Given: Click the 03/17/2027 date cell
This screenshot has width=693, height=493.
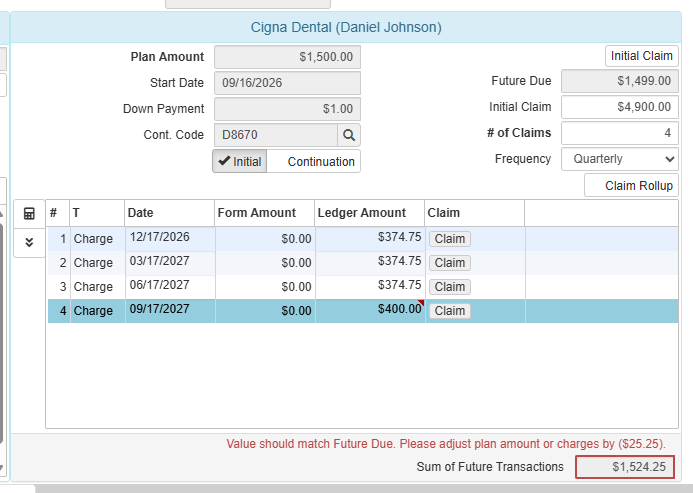Looking at the screenshot, I should point(170,261).
